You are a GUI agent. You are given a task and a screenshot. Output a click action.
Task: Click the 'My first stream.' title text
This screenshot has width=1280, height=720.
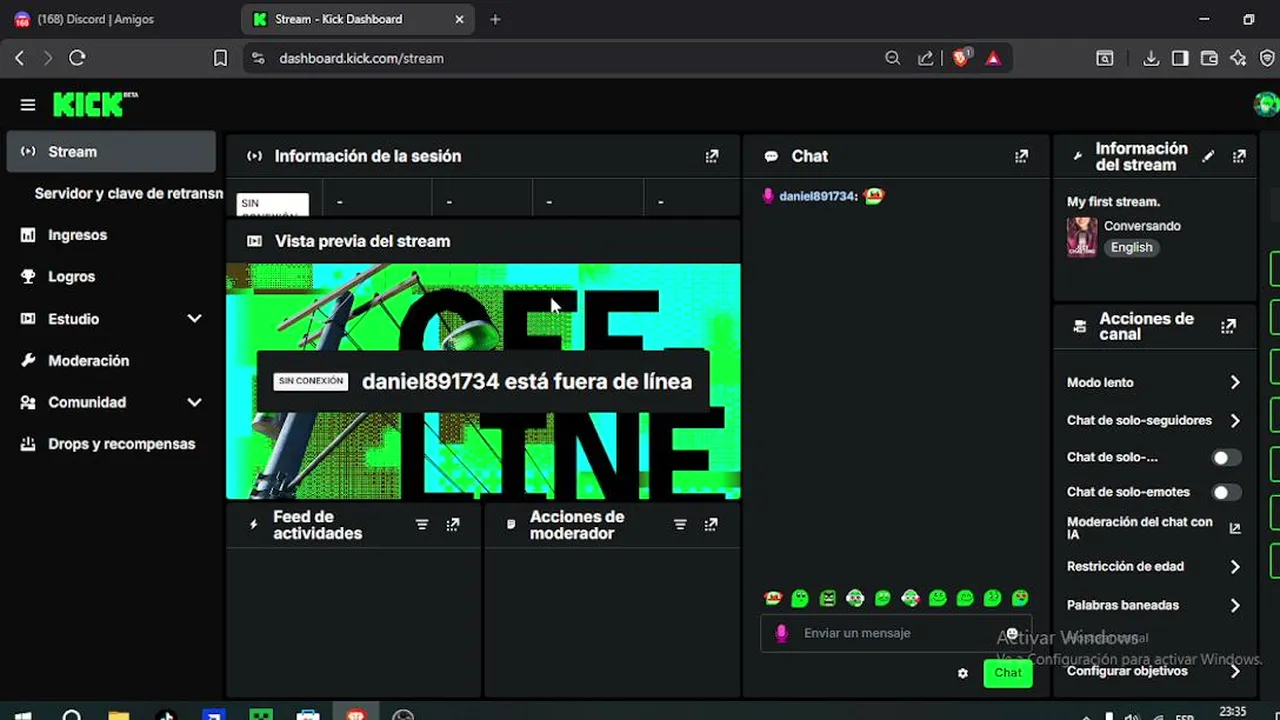pos(1113,202)
